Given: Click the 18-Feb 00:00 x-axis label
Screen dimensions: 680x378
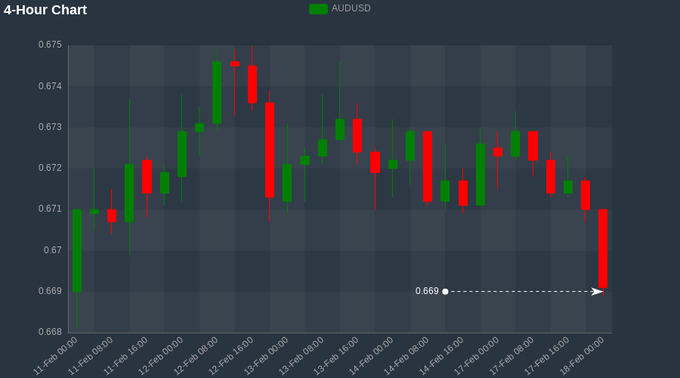Looking at the screenshot, I should 582,356.
